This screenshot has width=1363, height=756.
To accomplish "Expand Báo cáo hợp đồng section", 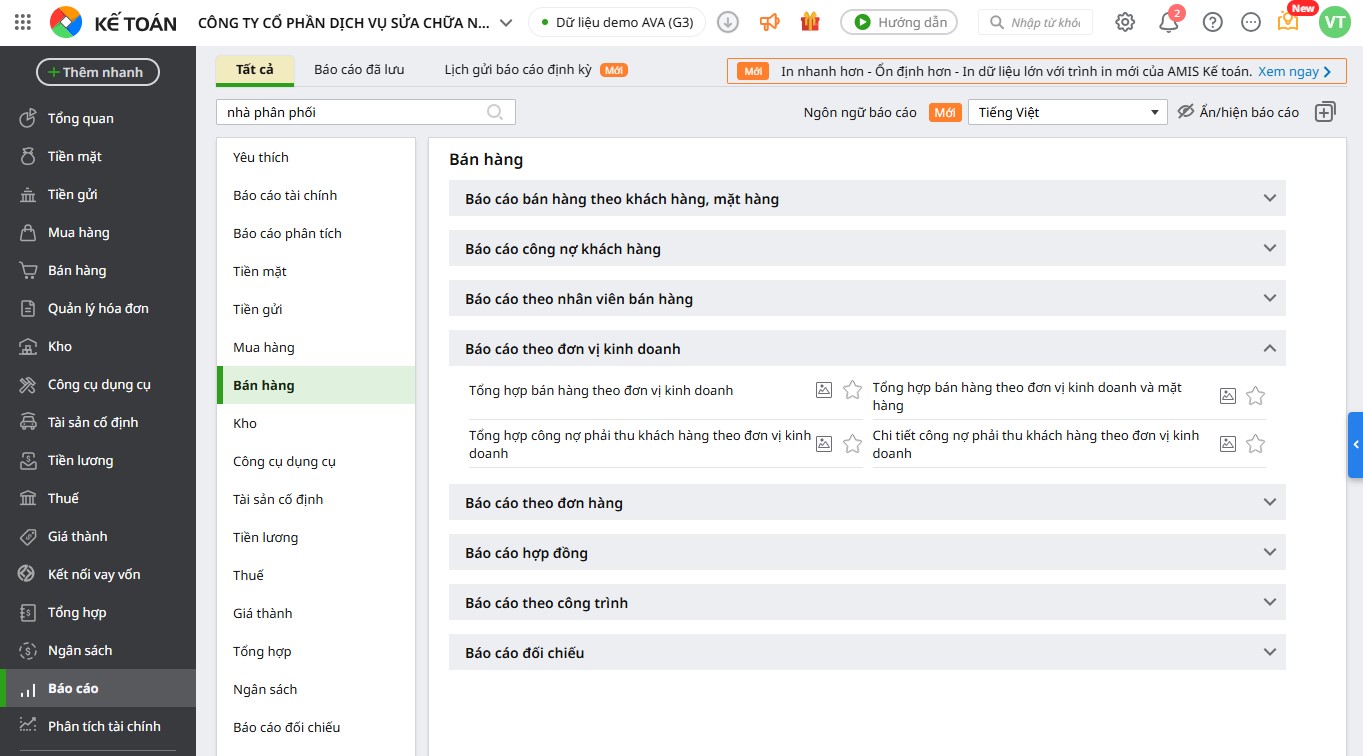I will (867, 552).
